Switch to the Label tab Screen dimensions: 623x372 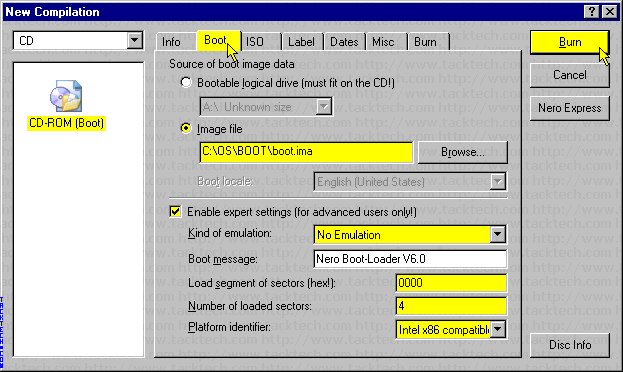tap(301, 42)
